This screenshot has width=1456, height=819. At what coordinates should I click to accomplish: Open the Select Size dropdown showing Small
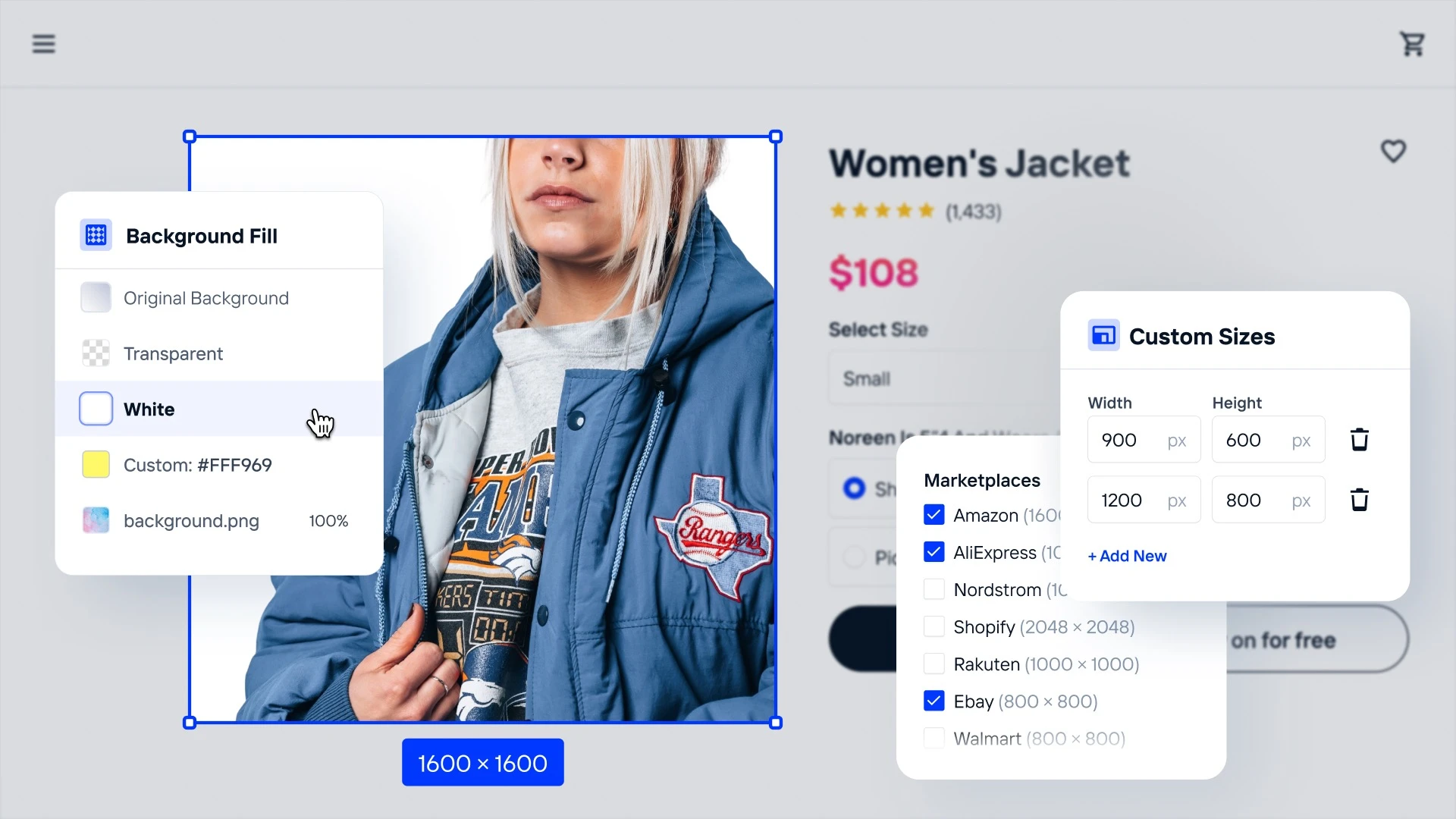(x=944, y=378)
